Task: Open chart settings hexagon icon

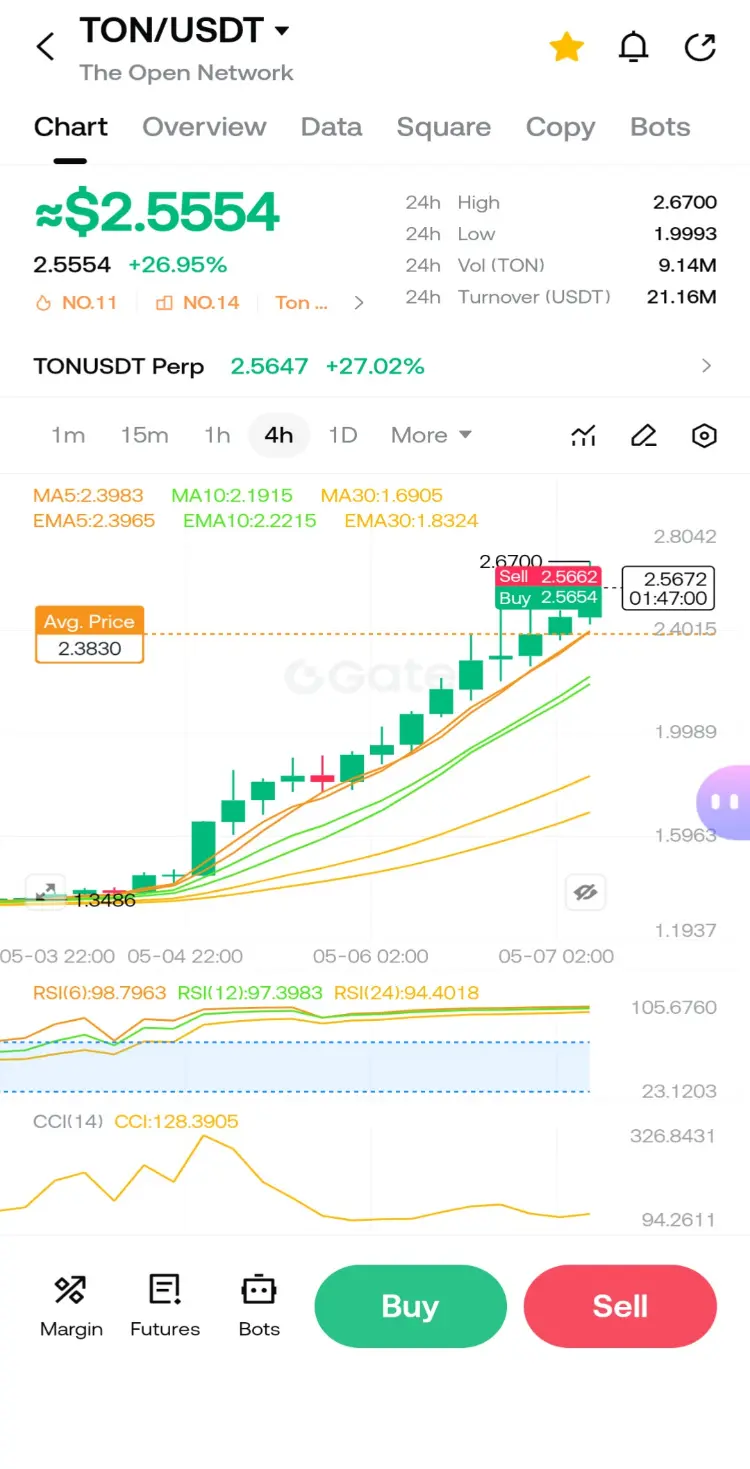Action: point(705,436)
